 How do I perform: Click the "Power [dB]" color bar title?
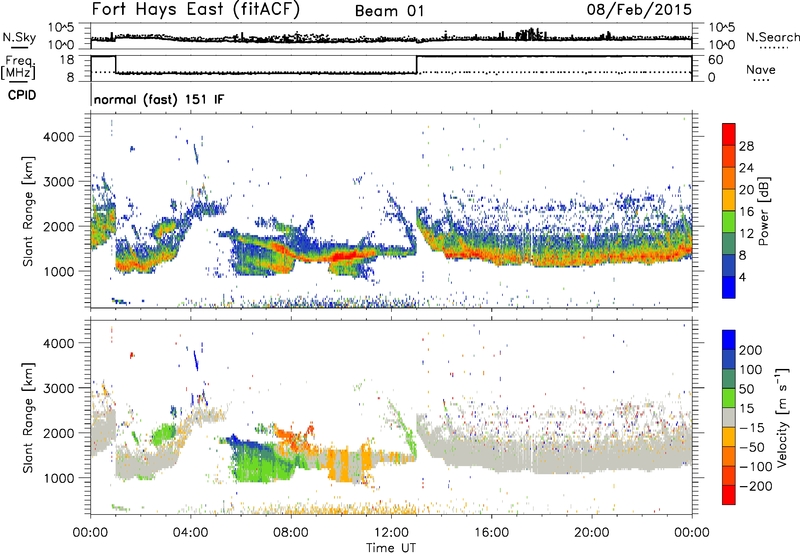[x=763, y=211]
